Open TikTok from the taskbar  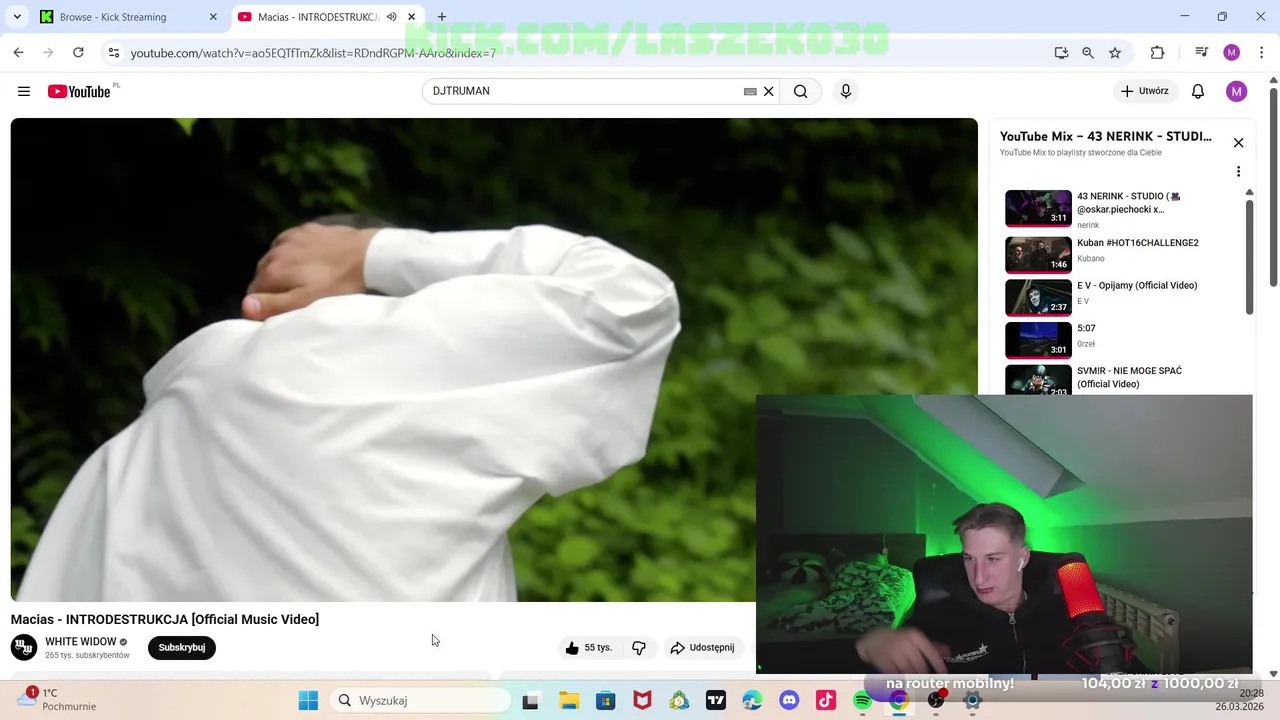[x=826, y=701]
